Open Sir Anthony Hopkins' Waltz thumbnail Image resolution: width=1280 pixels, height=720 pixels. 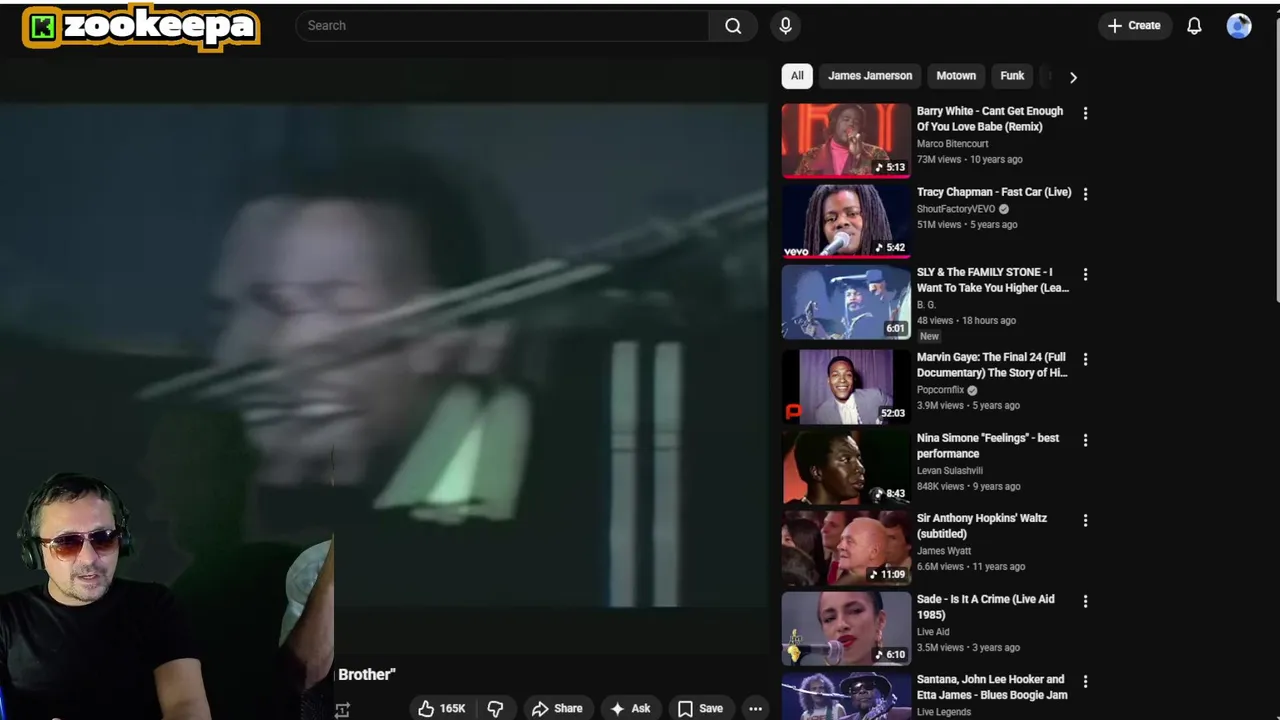click(846, 547)
